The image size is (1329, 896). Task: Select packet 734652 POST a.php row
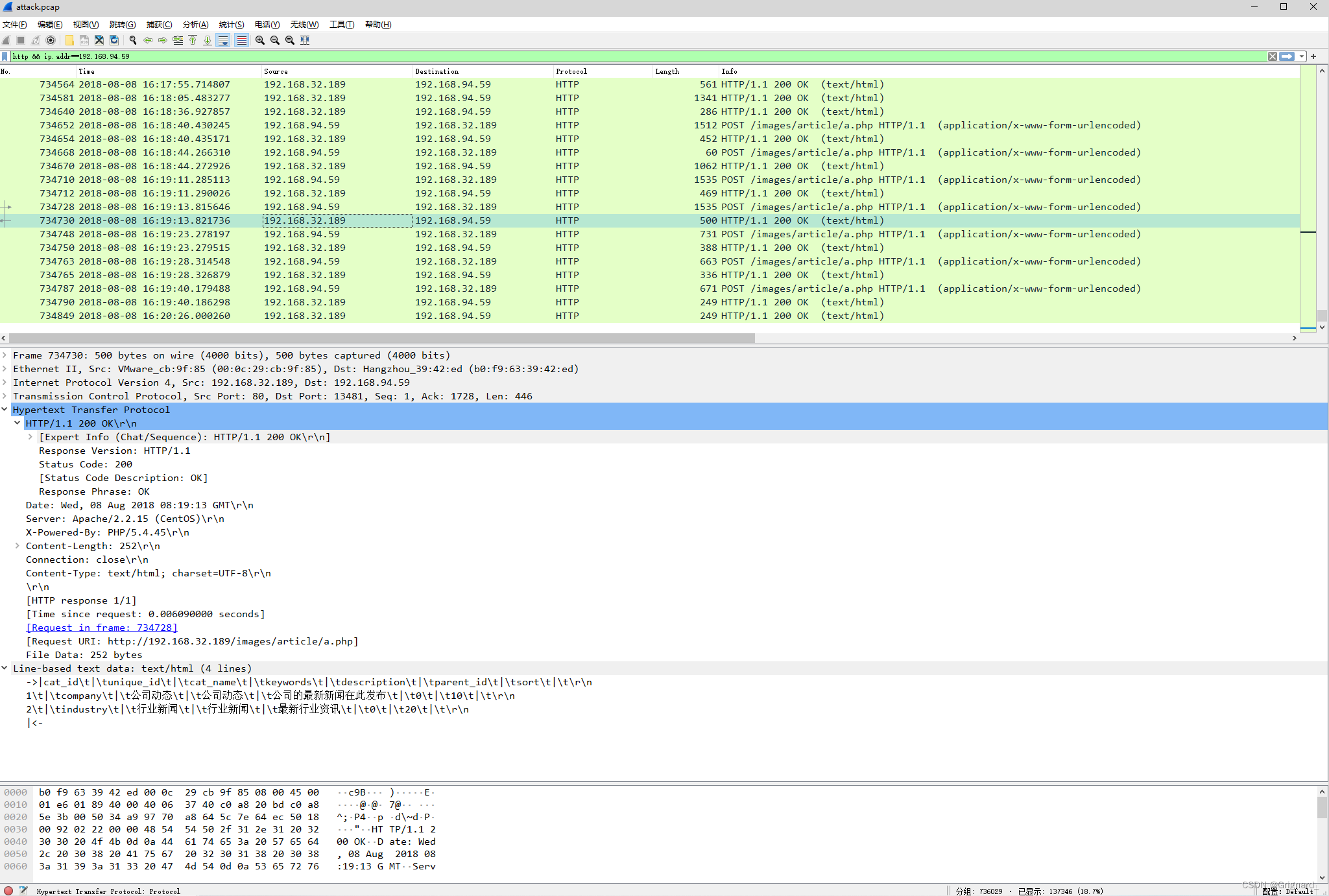(649, 125)
